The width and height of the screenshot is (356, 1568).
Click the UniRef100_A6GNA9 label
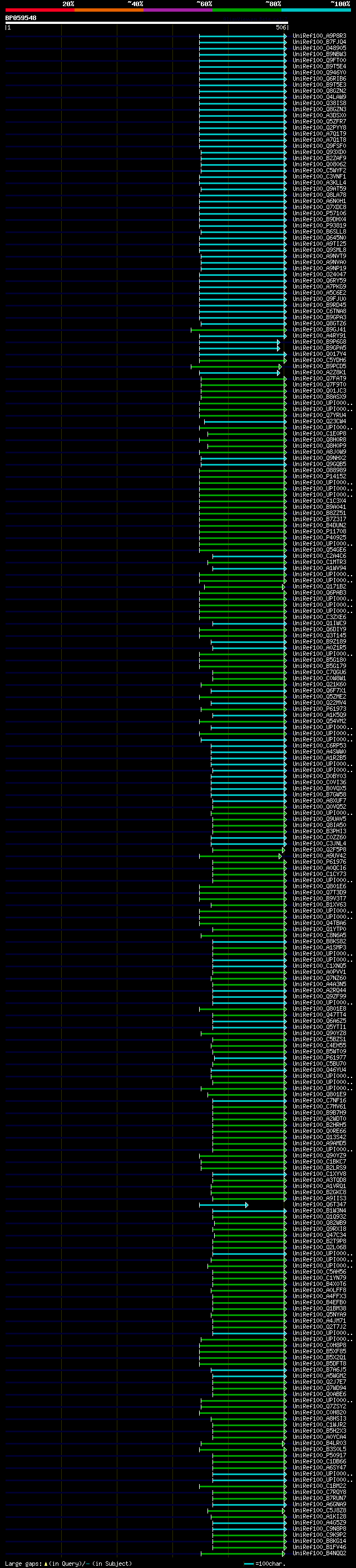[x=319, y=1504]
